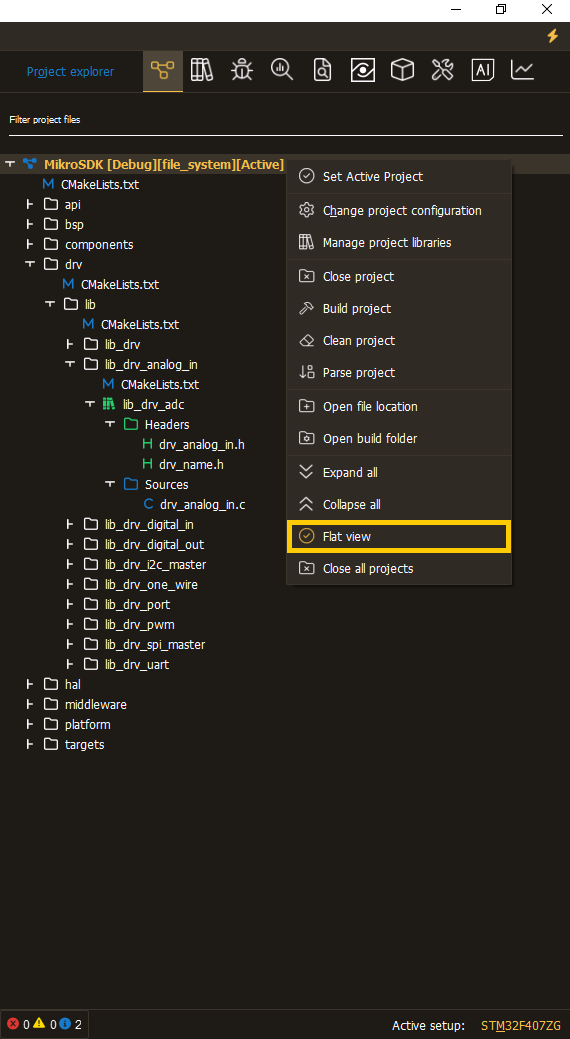
Task: Select Close project menu entry
Action: point(398,276)
